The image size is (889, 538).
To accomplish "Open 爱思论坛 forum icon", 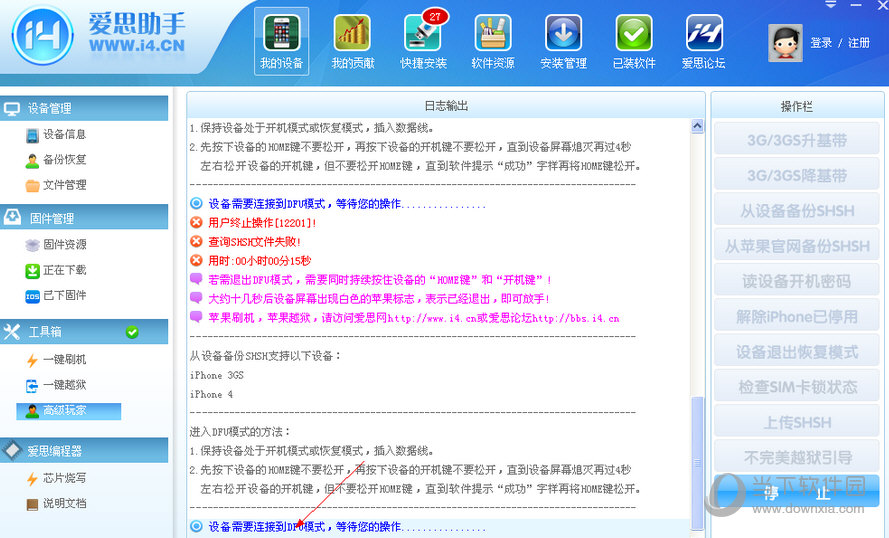I will point(704,41).
